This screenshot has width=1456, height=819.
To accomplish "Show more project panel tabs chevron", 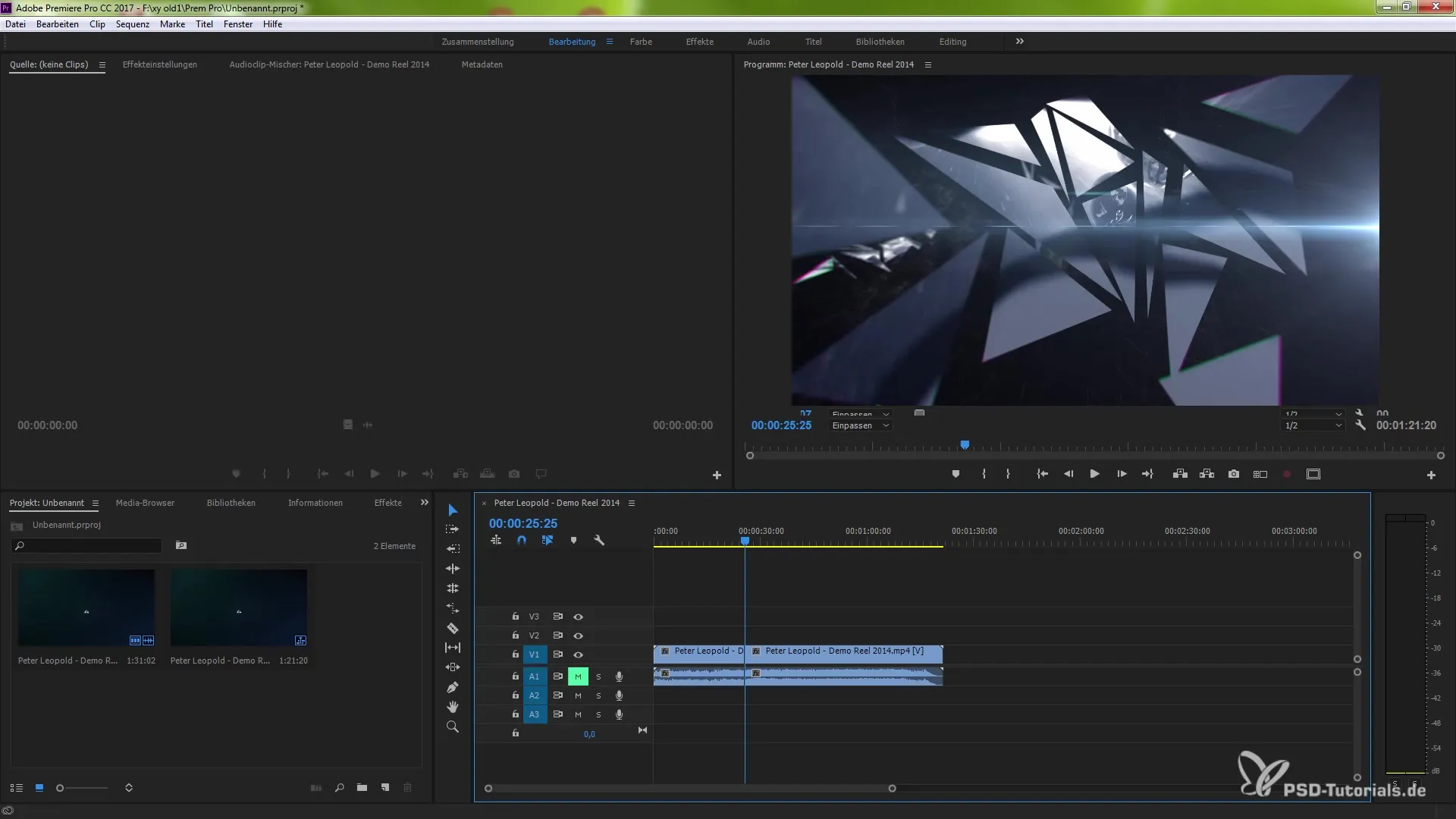I will (424, 503).
